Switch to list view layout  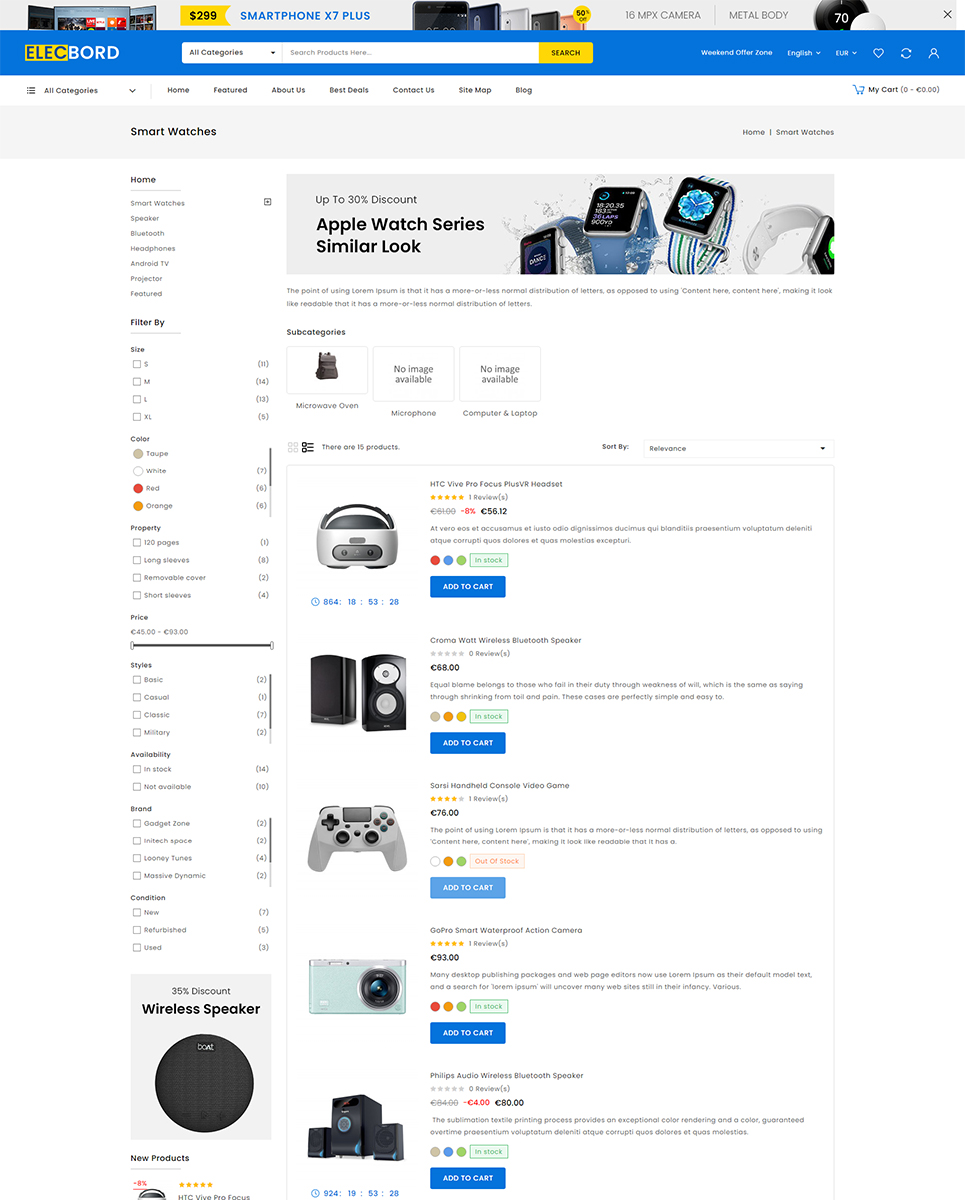click(308, 447)
